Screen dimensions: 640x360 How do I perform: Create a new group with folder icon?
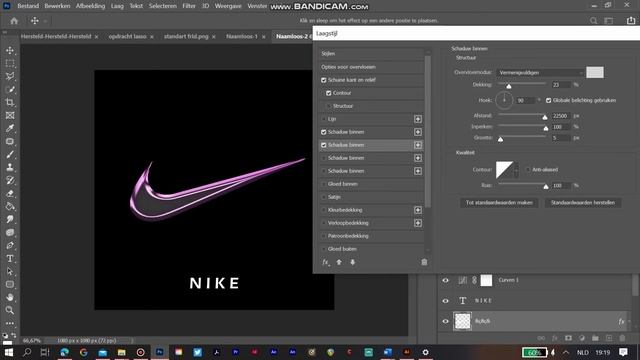coord(595,338)
